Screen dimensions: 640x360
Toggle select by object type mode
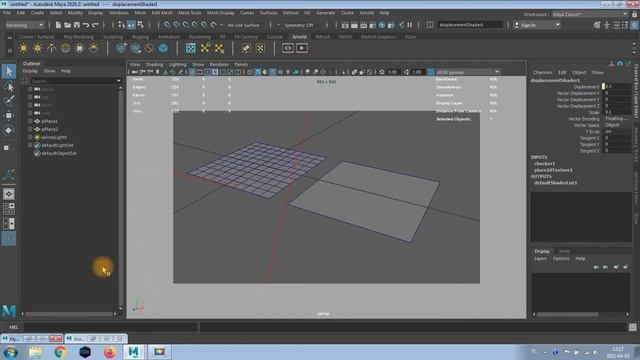tap(131, 25)
